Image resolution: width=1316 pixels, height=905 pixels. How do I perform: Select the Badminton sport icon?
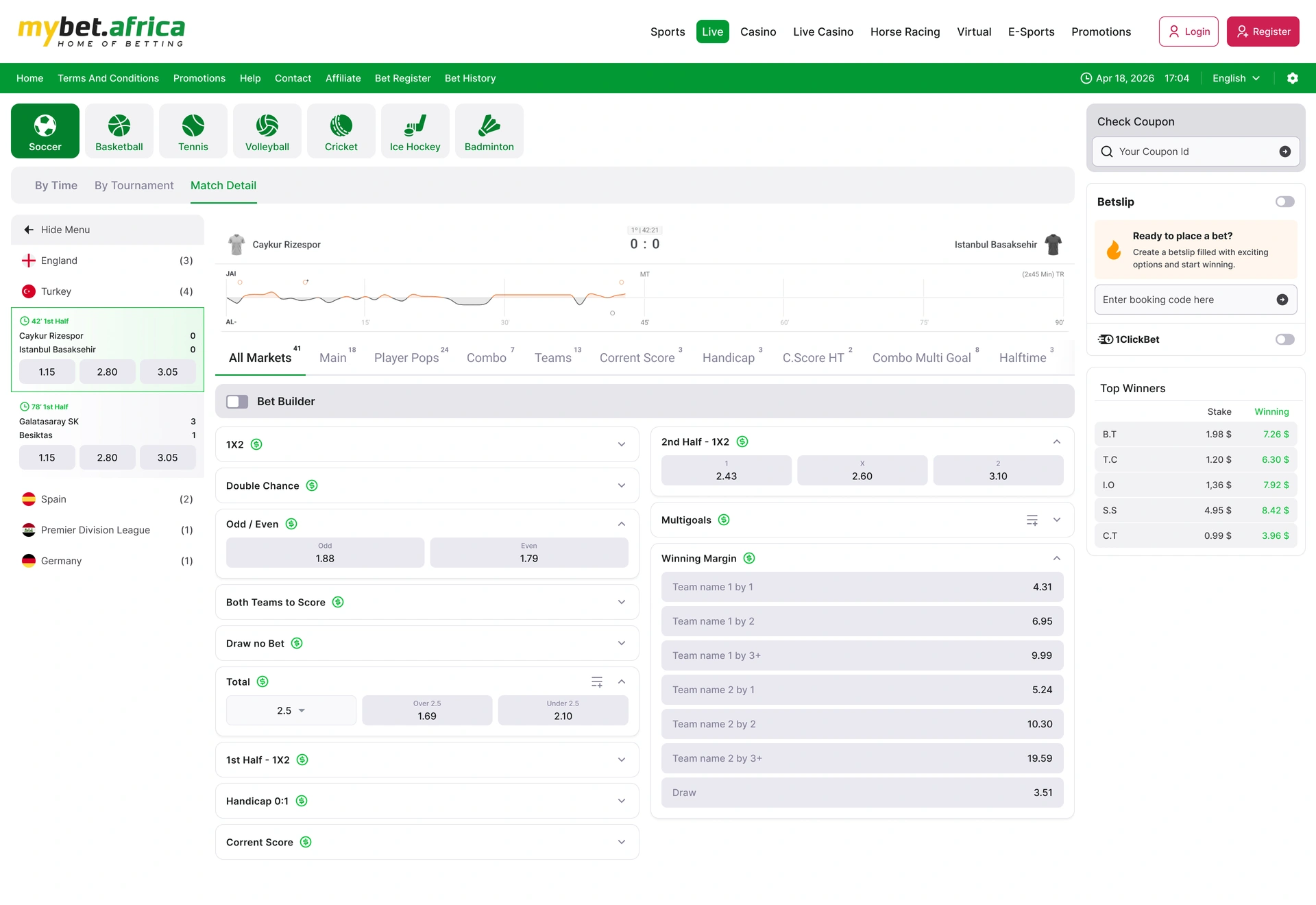click(489, 131)
